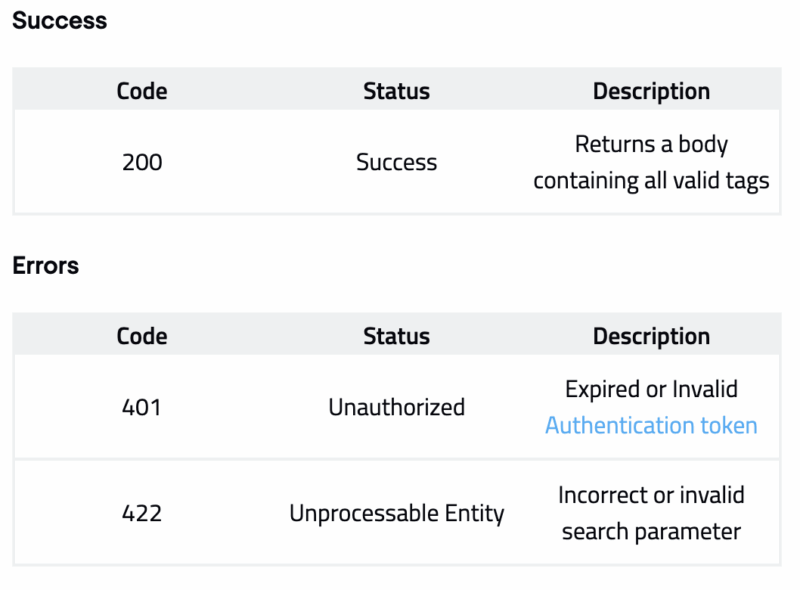Click the 'containing all valid tags' text line
Viewport: 800px width, 590px height.
pyautogui.click(x=651, y=181)
